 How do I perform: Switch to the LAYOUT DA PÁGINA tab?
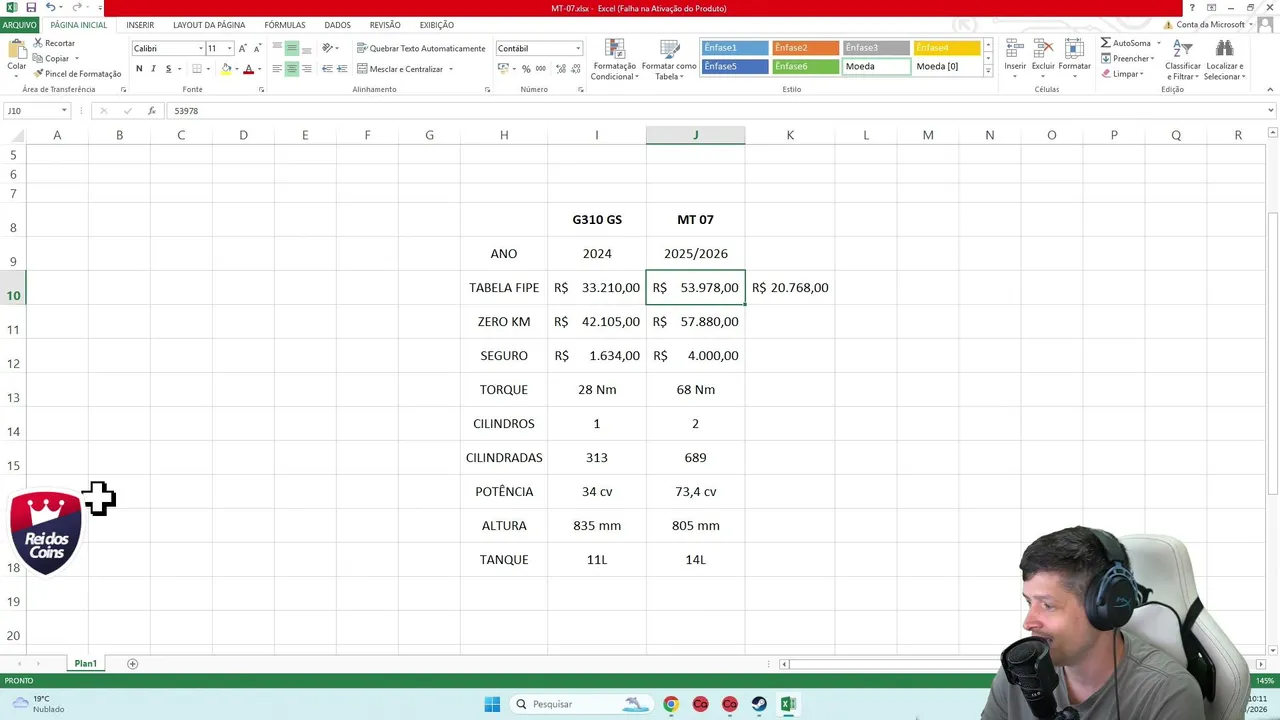[x=209, y=25]
